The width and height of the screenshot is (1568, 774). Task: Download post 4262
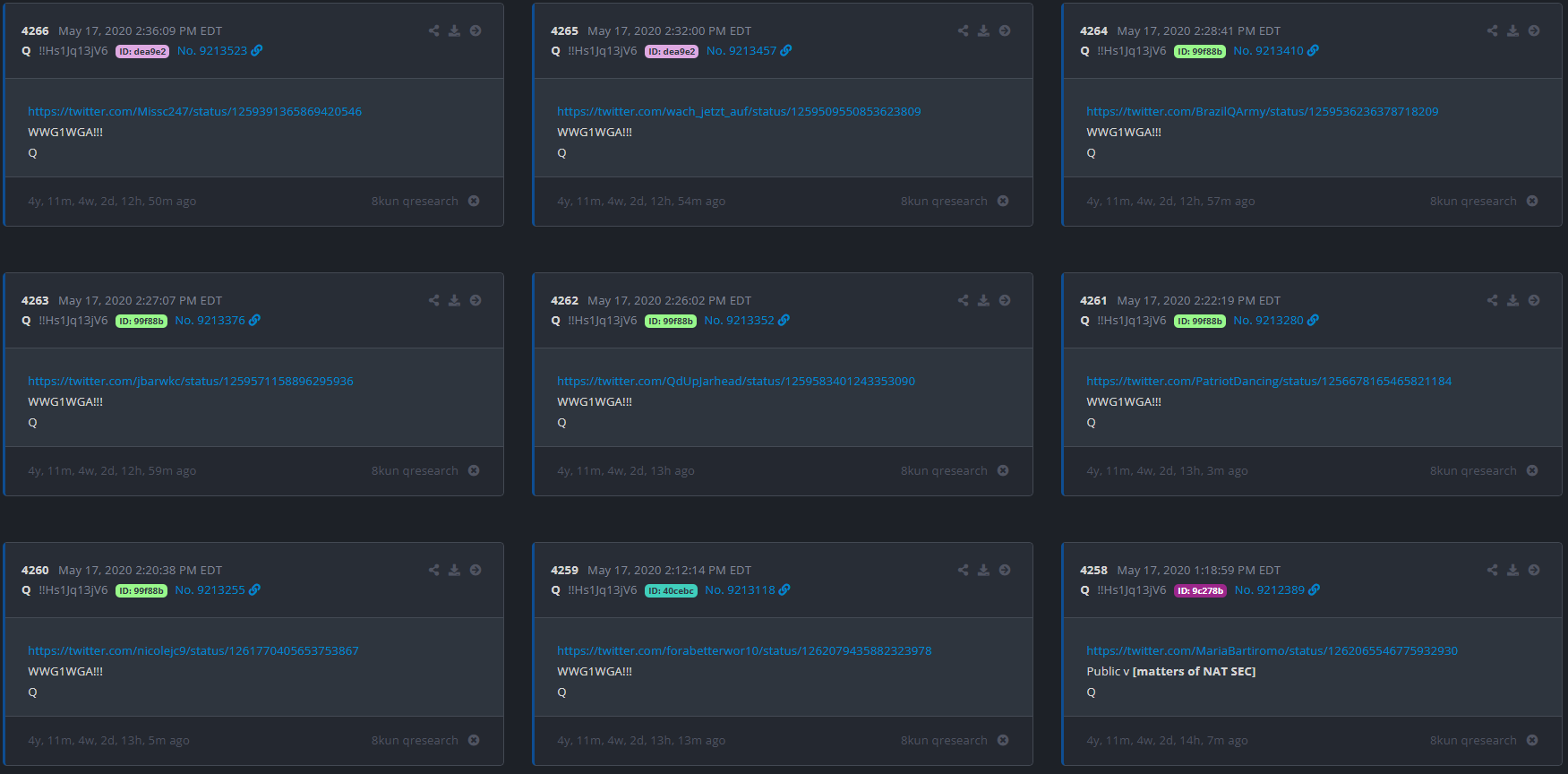tap(983, 300)
